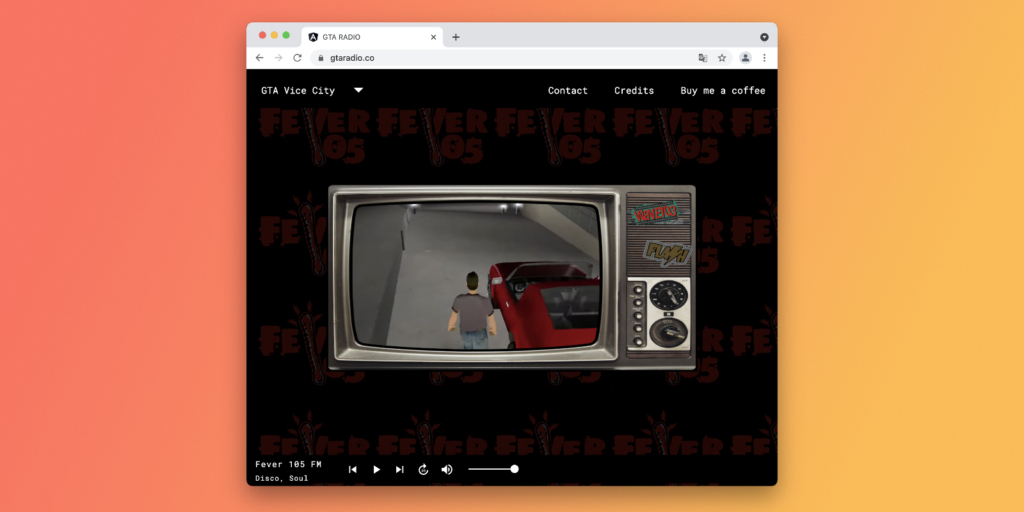Screen dimensions: 1024x512
Task: Mute audio using the speaker icon
Action: 447,470
